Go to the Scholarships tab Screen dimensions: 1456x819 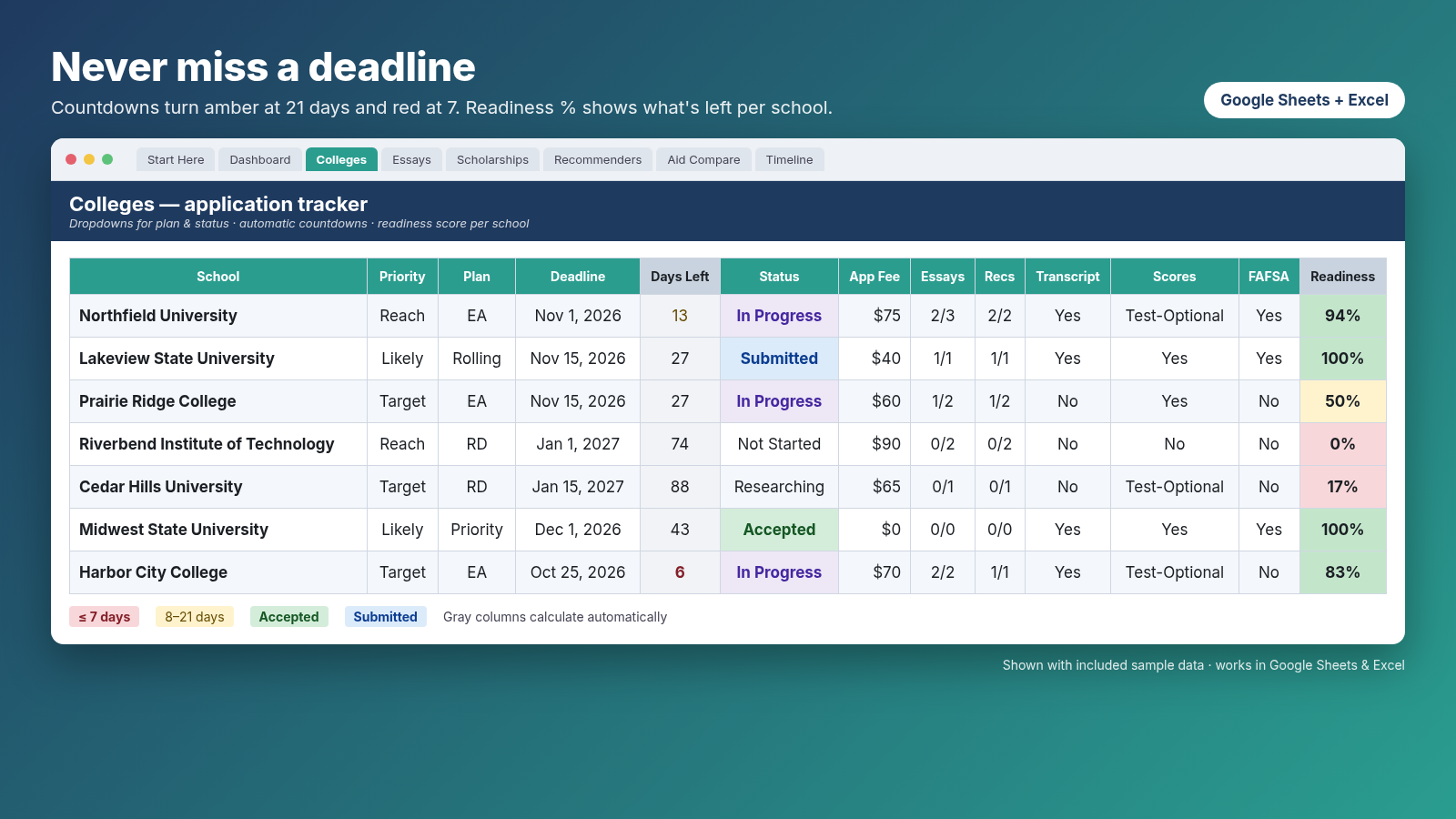[x=492, y=159]
